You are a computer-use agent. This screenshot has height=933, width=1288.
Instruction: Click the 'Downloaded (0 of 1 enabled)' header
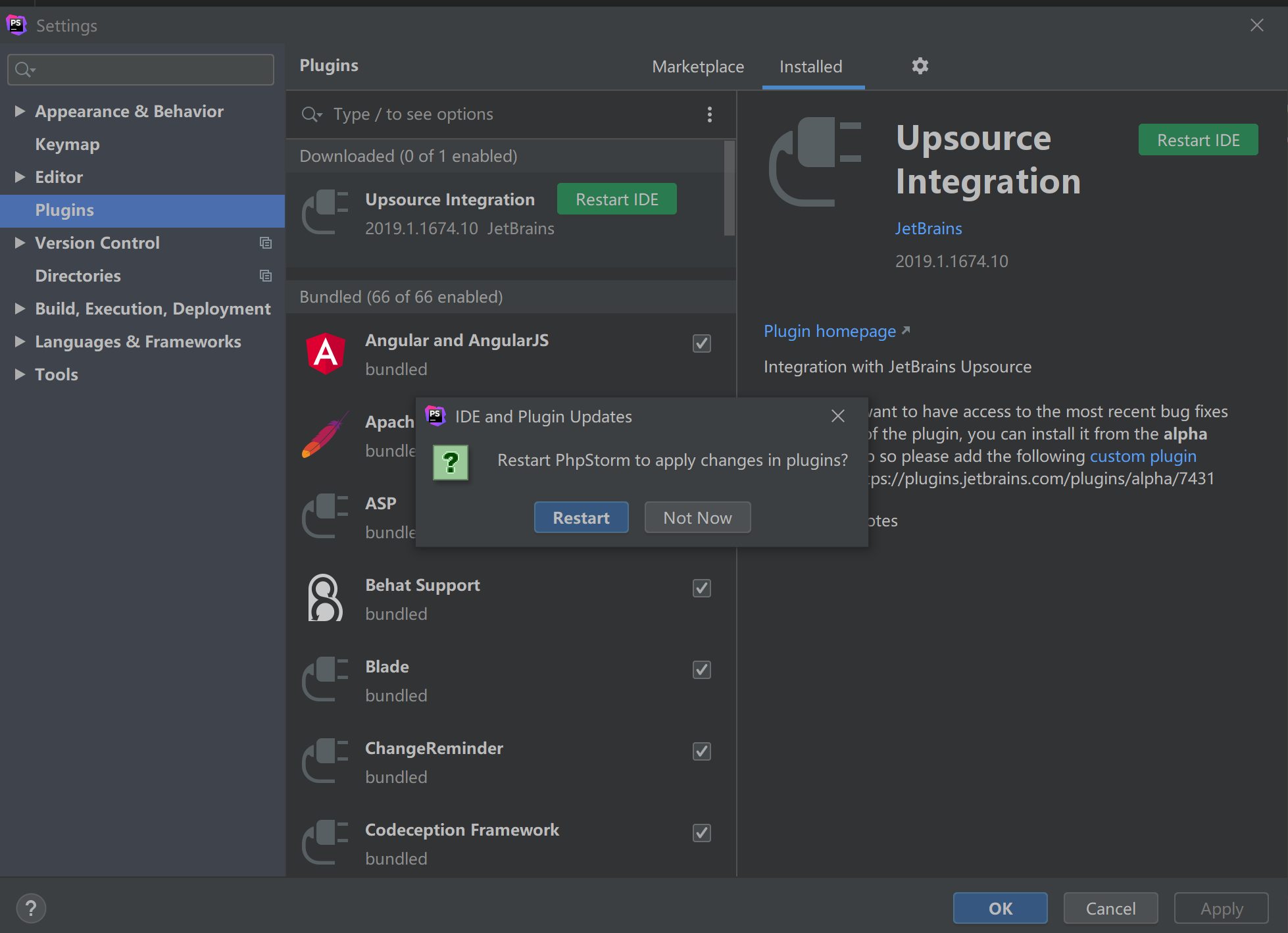[x=511, y=156]
